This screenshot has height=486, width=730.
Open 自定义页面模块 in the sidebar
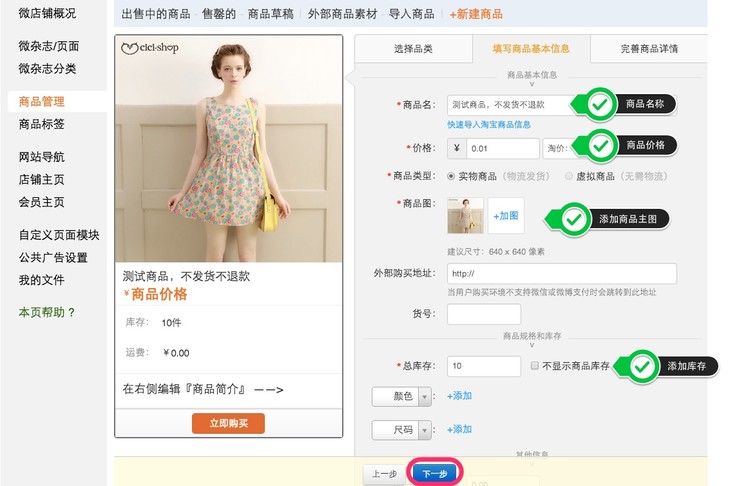[59, 235]
